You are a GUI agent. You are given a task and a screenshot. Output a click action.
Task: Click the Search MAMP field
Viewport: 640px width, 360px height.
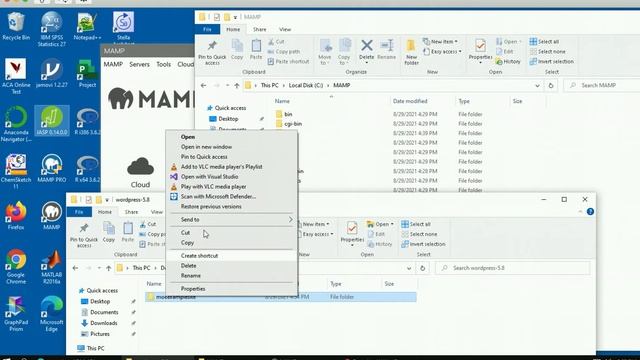coord(602,85)
